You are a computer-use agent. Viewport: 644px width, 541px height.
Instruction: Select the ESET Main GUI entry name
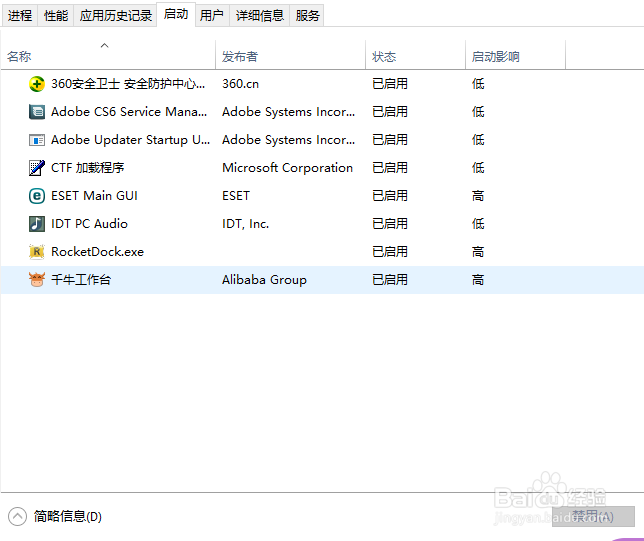94,196
